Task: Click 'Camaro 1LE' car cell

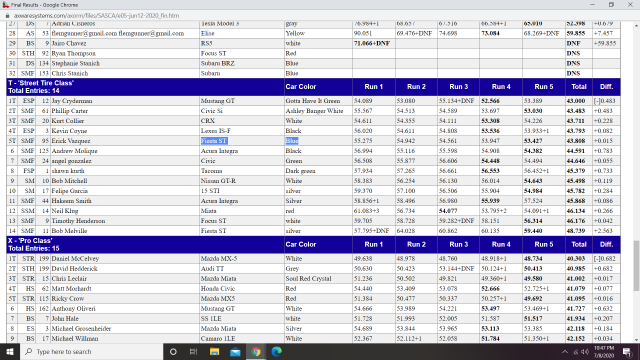Action: point(218,338)
